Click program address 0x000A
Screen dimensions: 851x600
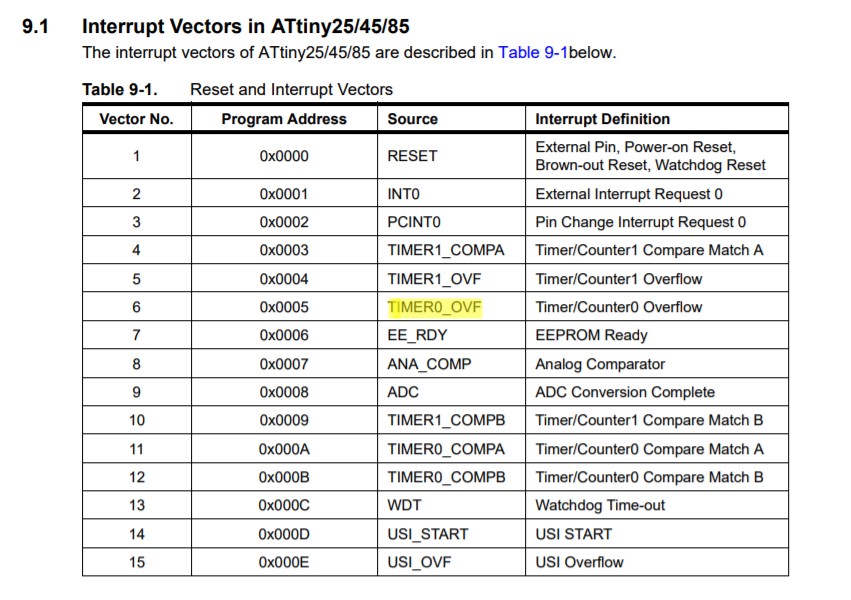pos(284,449)
